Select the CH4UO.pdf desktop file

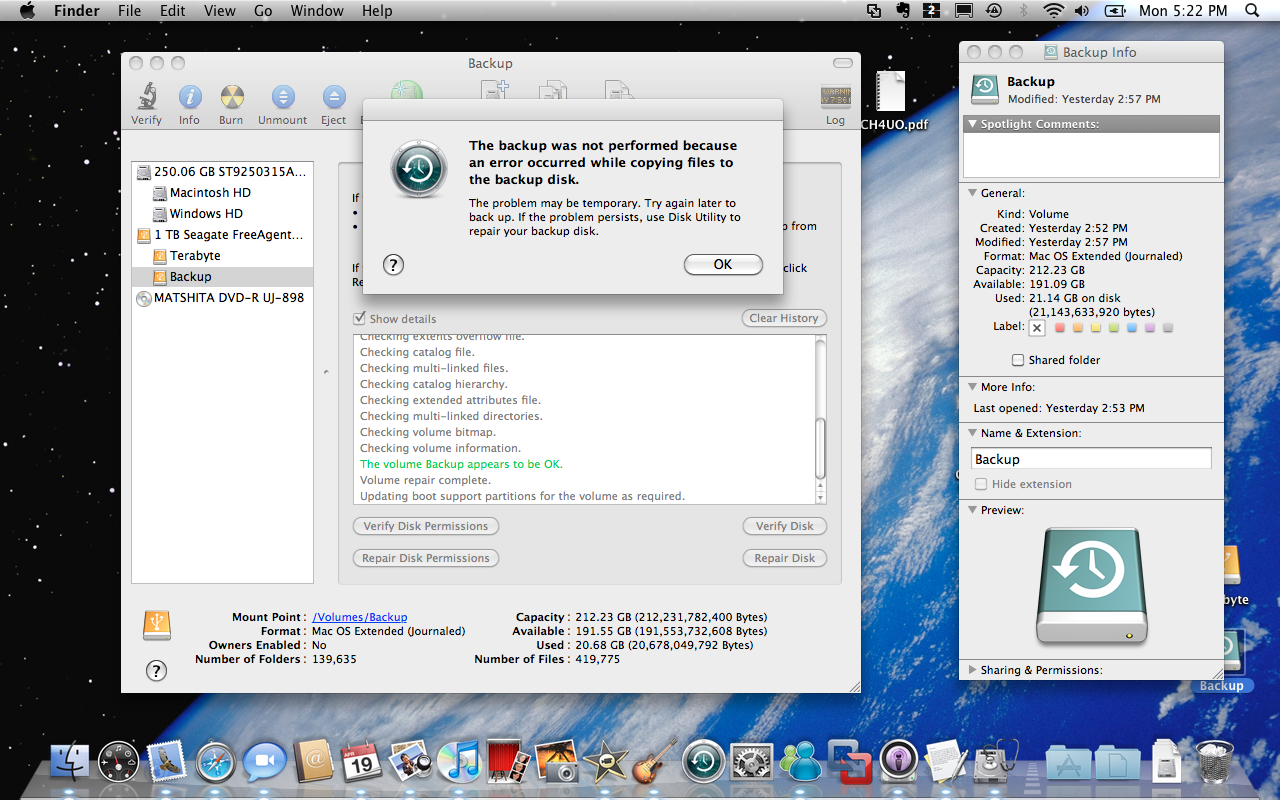893,100
